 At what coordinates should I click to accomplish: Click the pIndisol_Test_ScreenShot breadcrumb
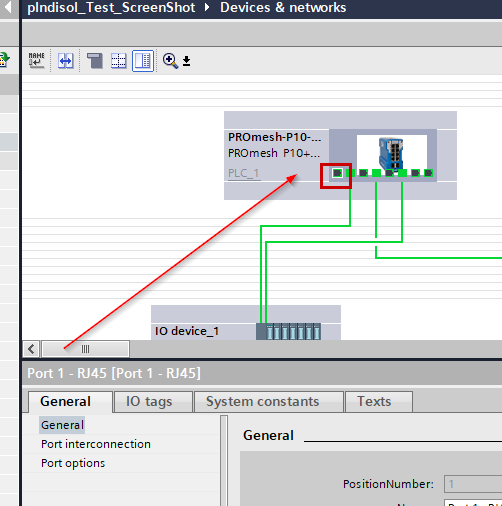click(111, 7)
